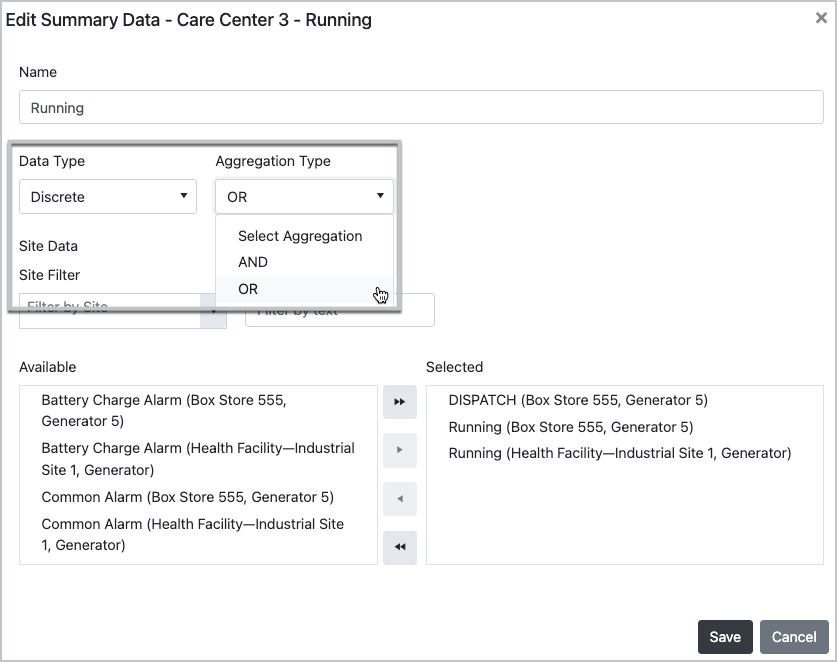837x662 pixels.
Task: Close the Edit Summary Data dialog
Action: [821, 19]
